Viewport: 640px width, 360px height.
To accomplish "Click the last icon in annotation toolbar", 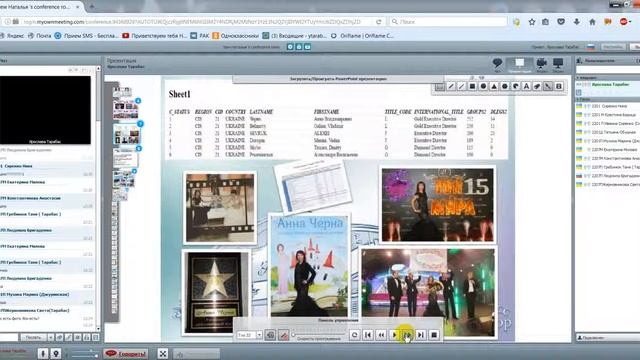I will point(559,87).
